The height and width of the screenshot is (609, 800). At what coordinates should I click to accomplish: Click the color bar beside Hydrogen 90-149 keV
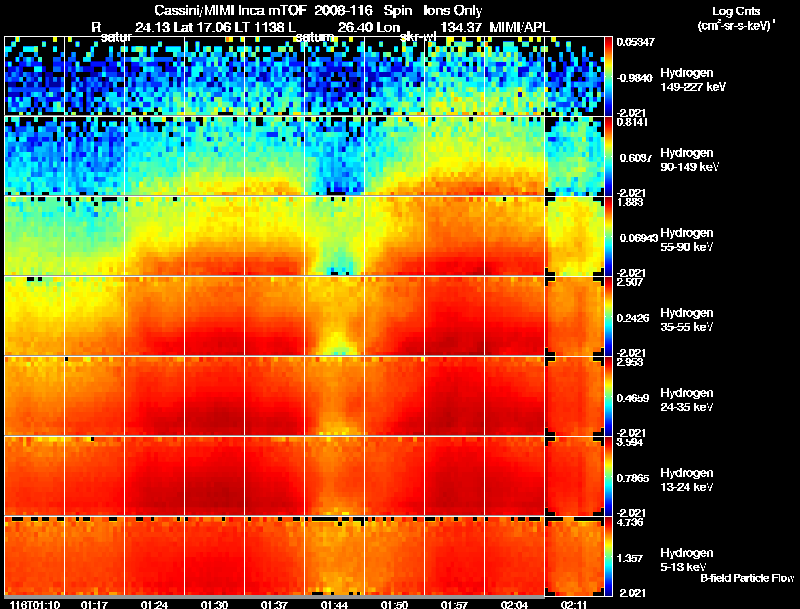coord(608,156)
